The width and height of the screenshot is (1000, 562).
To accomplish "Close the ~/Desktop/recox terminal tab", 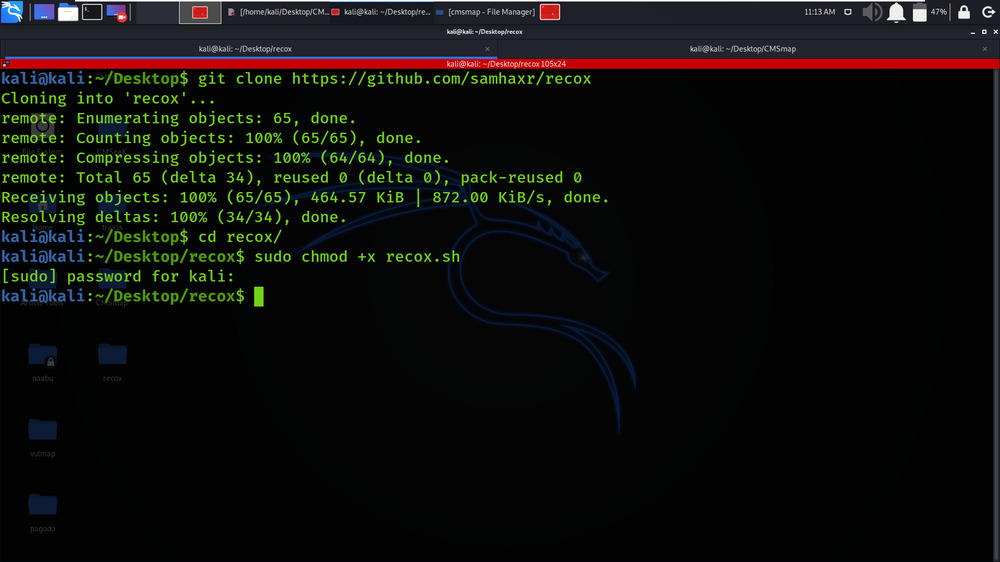I will 487,49.
